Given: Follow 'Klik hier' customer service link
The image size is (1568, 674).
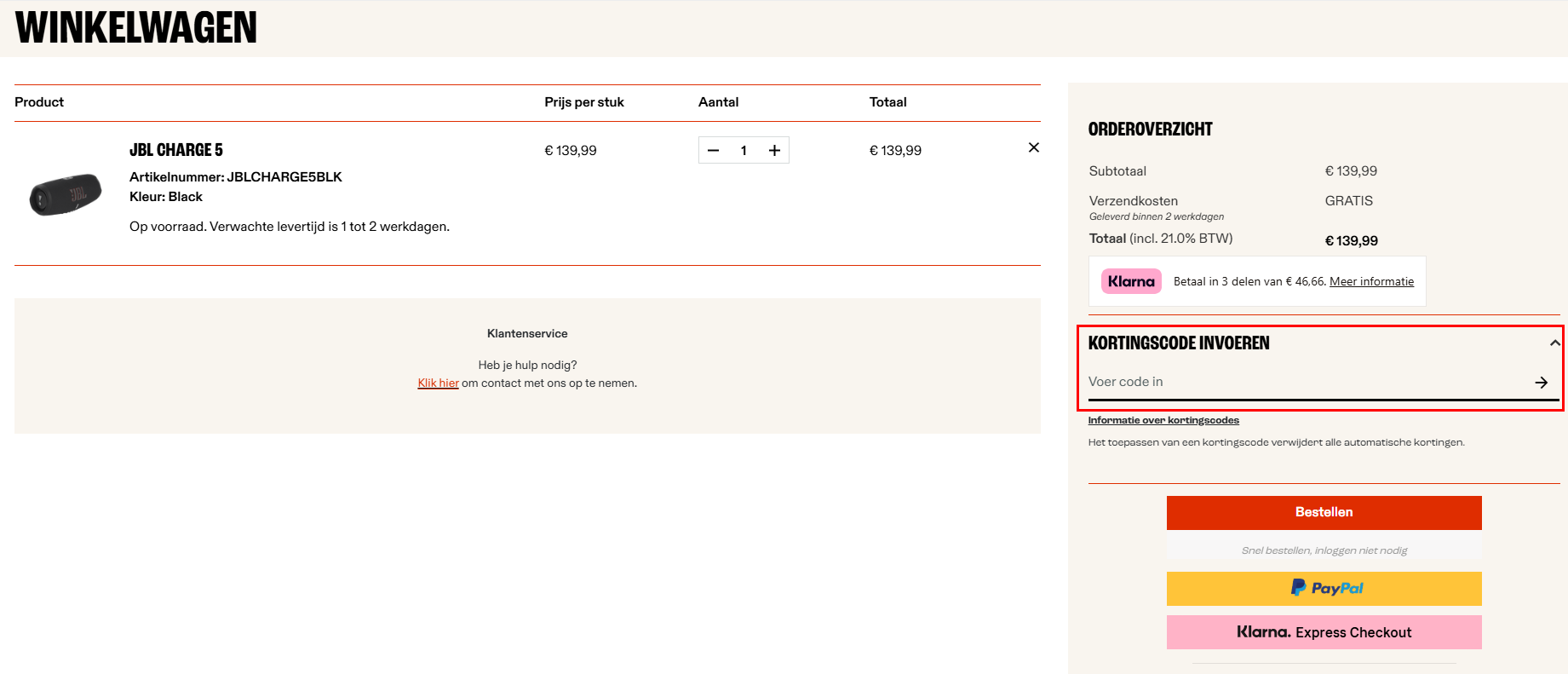Looking at the screenshot, I should point(438,383).
